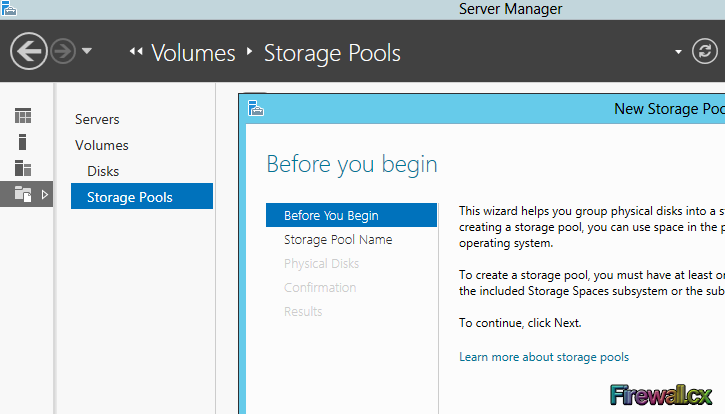This screenshot has width=725, height=414.
Task: Select the Physical Disks wizard step
Action: (x=321, y=264)
